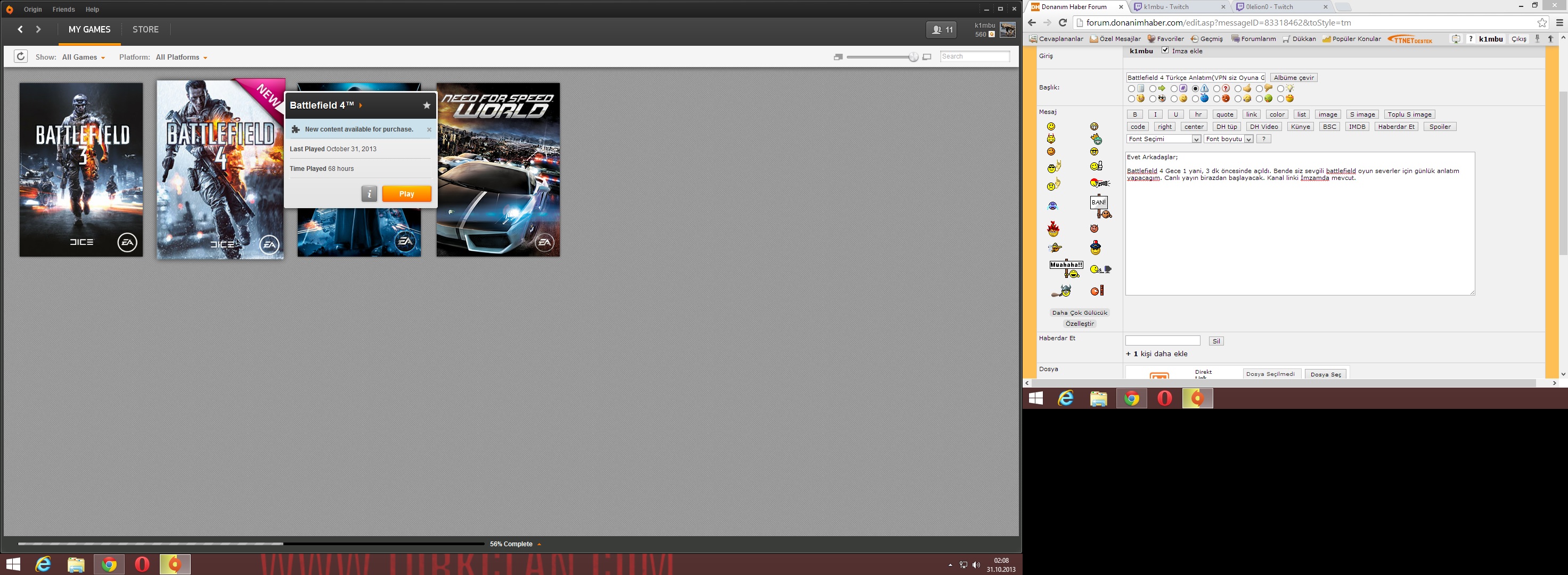
Task: Dismiss the new content notification in popup
Action: (x=429, y=129)
